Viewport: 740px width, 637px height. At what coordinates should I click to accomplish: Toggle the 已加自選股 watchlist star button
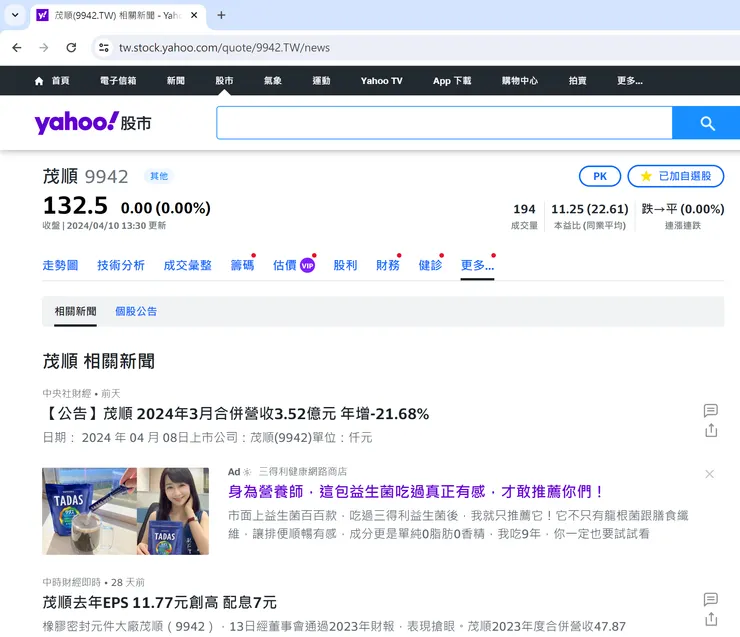point(676,176)
